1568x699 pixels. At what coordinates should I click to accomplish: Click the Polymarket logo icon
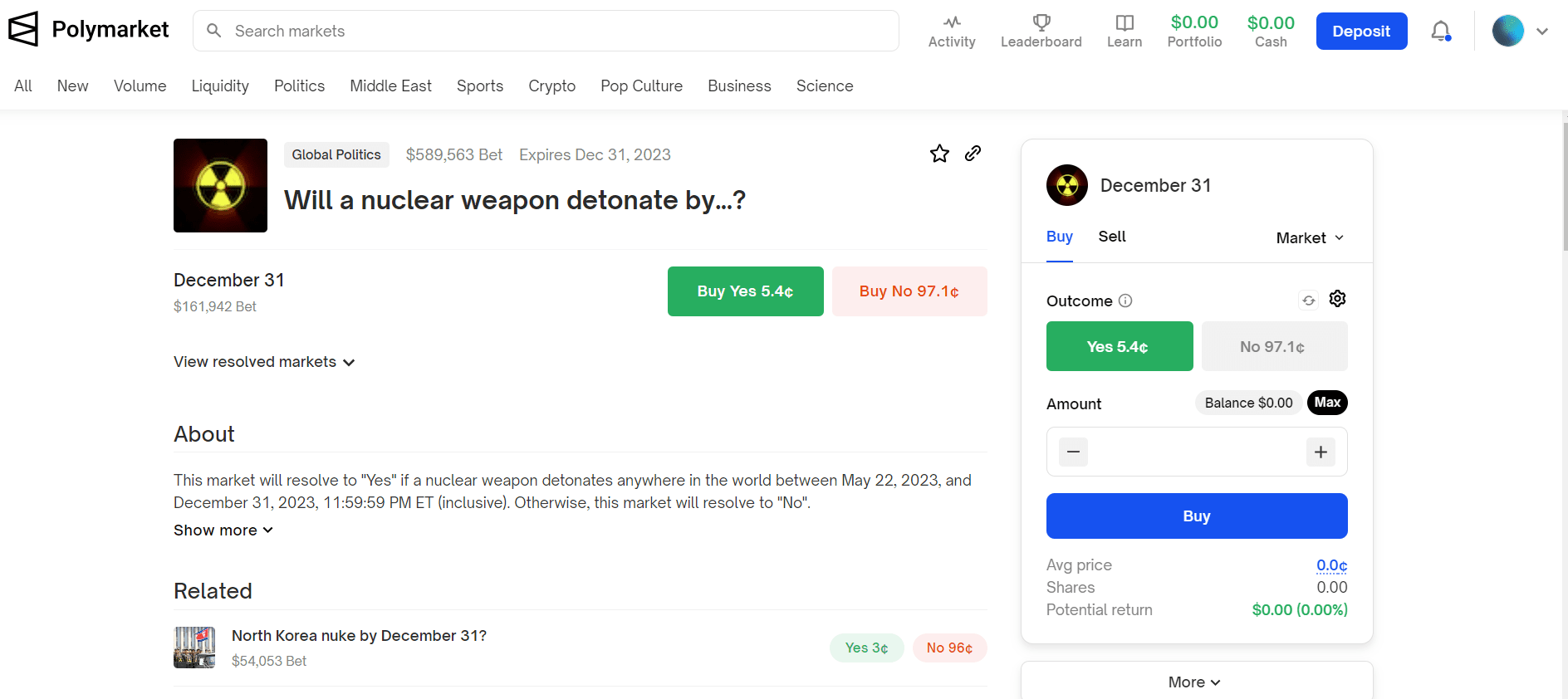[x=23, y=29]
